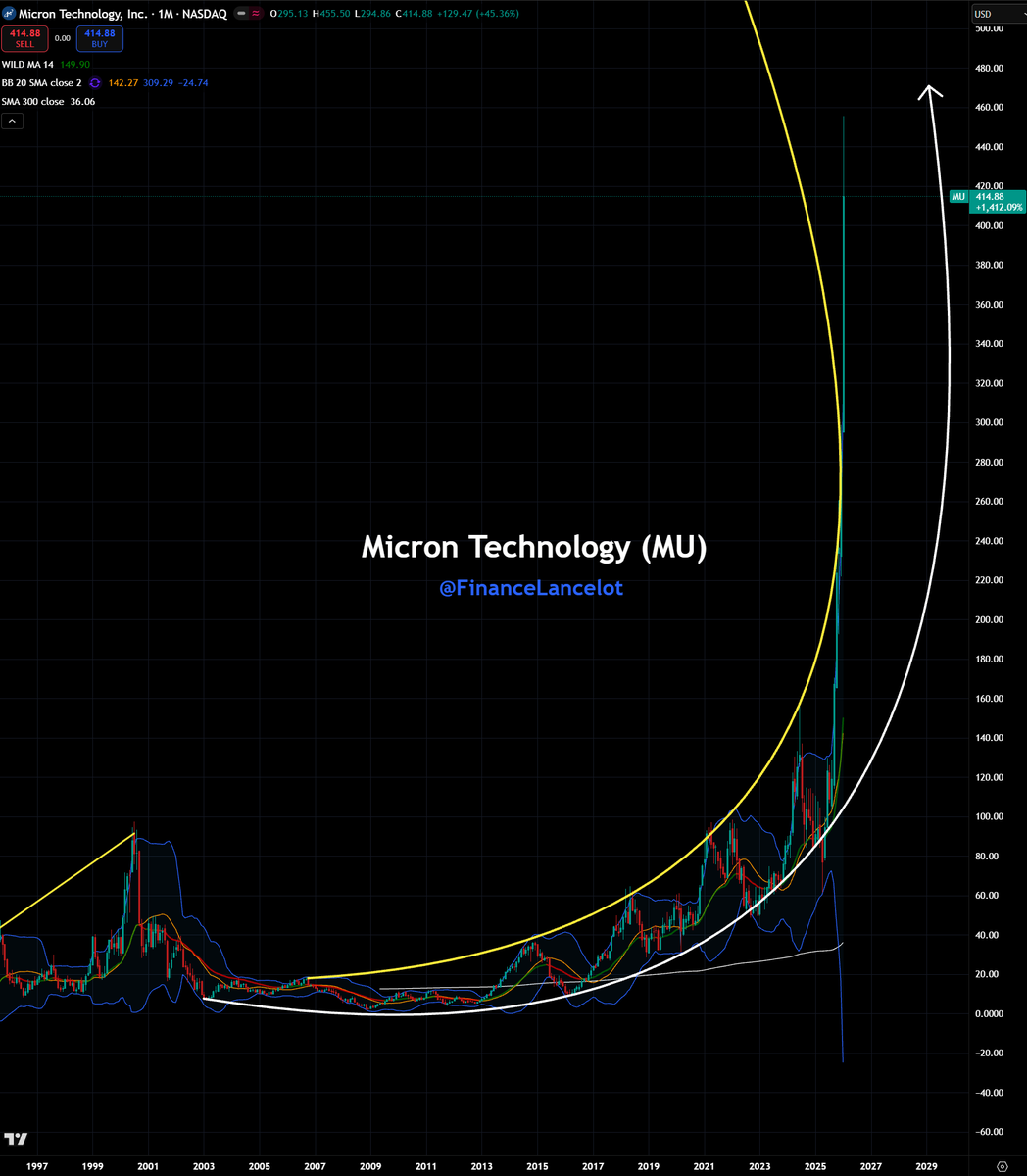Click the Micron Technology symbol logo icon
Screen dimensions: 1027x1176
(x=9, y=14)
